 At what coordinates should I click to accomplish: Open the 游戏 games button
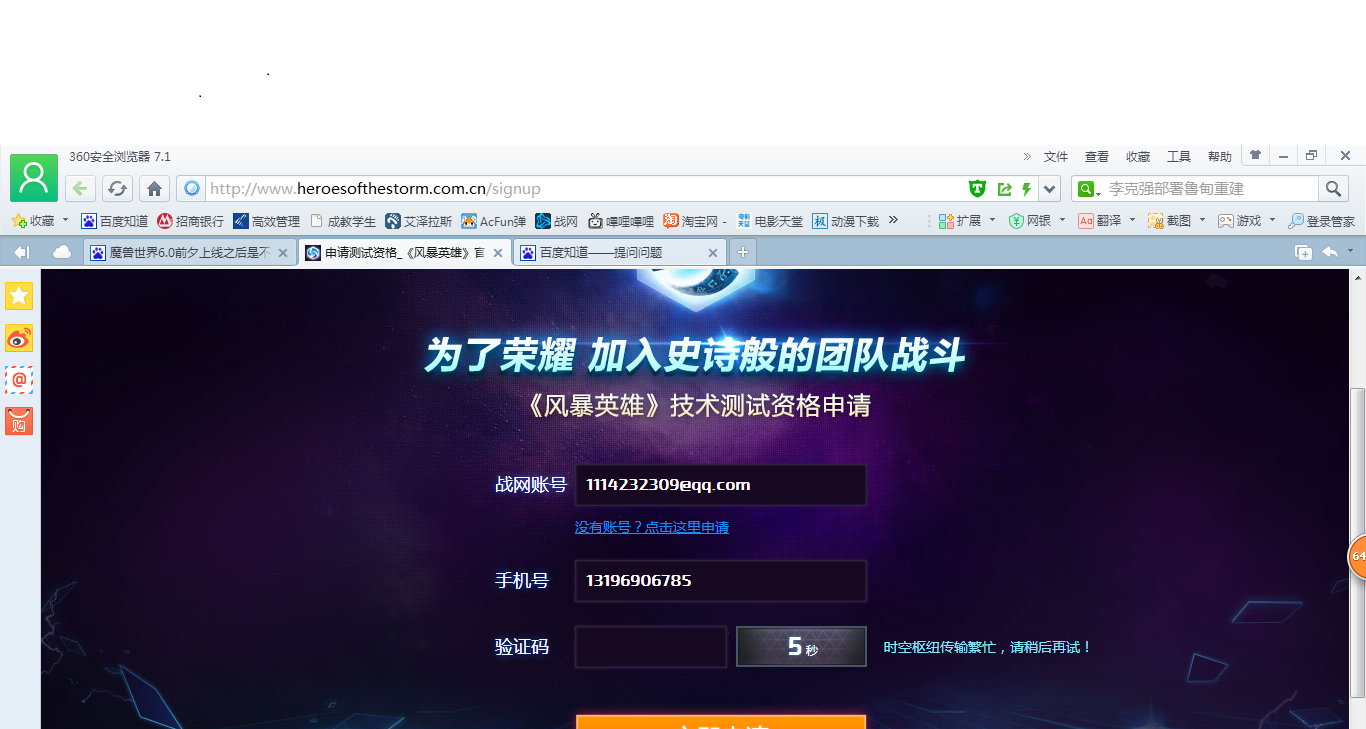tap(1240, 221)
